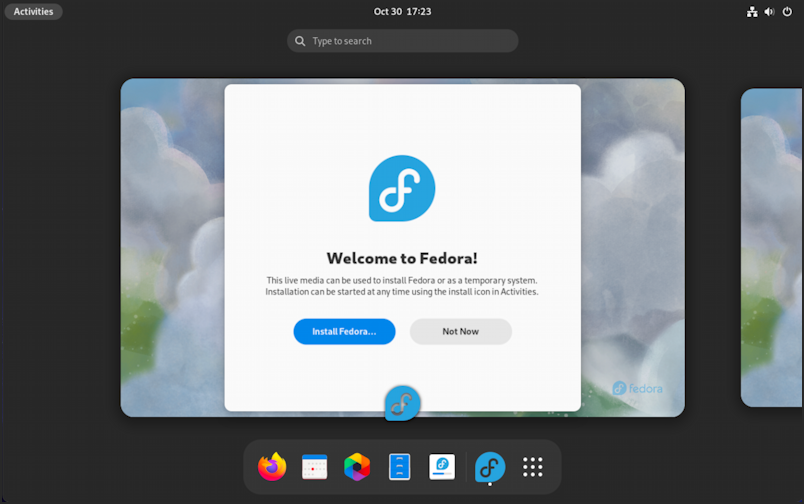Select the Welcome to Fedora window thumbnail
Viewport: 804px width, 504px height.
tap(403, 248)
